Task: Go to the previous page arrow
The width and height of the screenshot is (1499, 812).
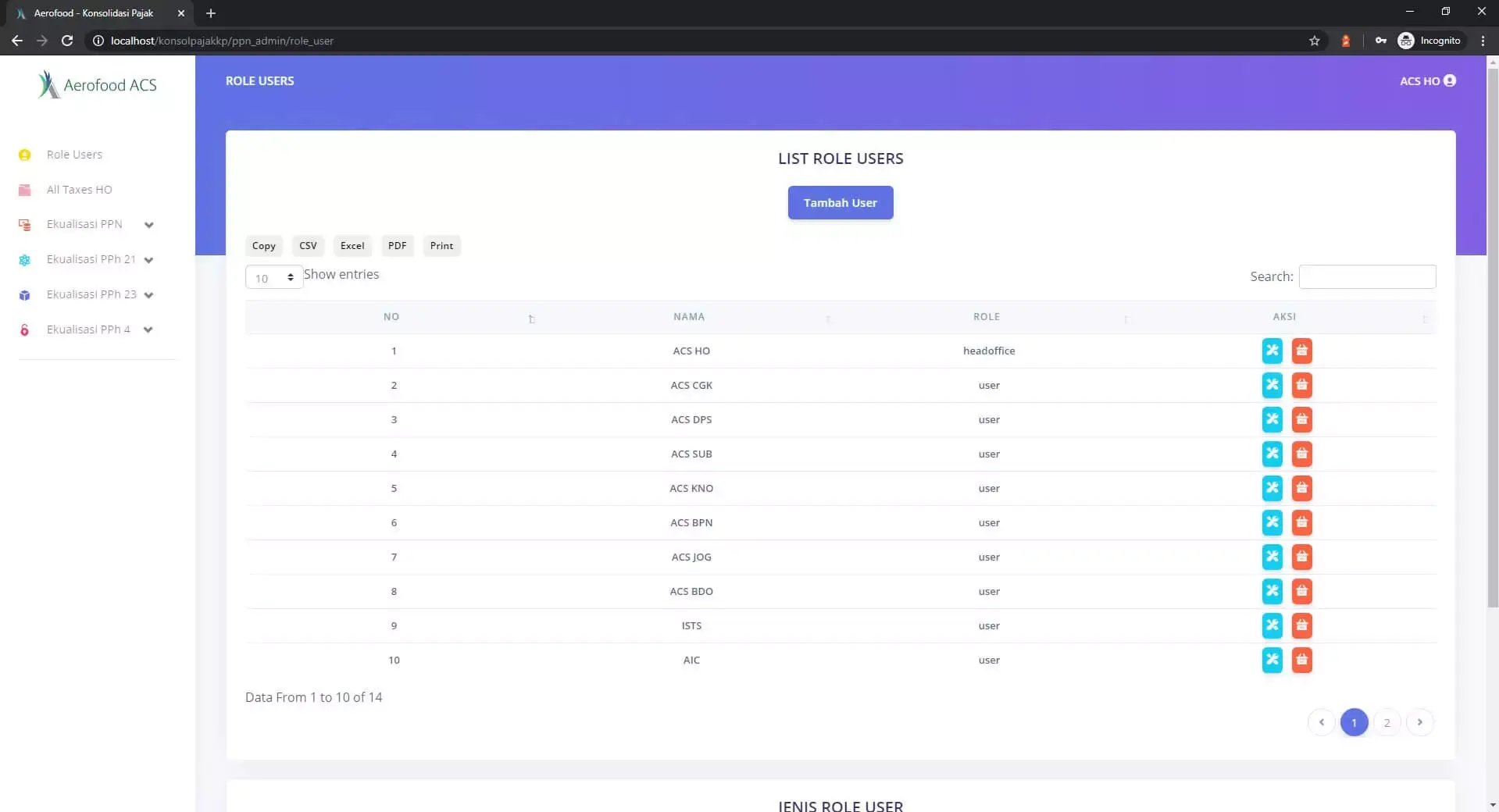Action: tap(1322, 722)
